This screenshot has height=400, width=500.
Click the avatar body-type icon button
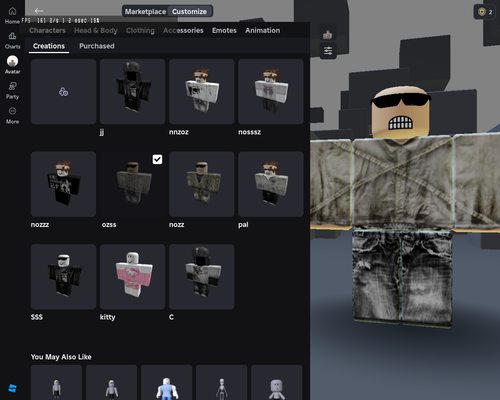pos(328,34)
